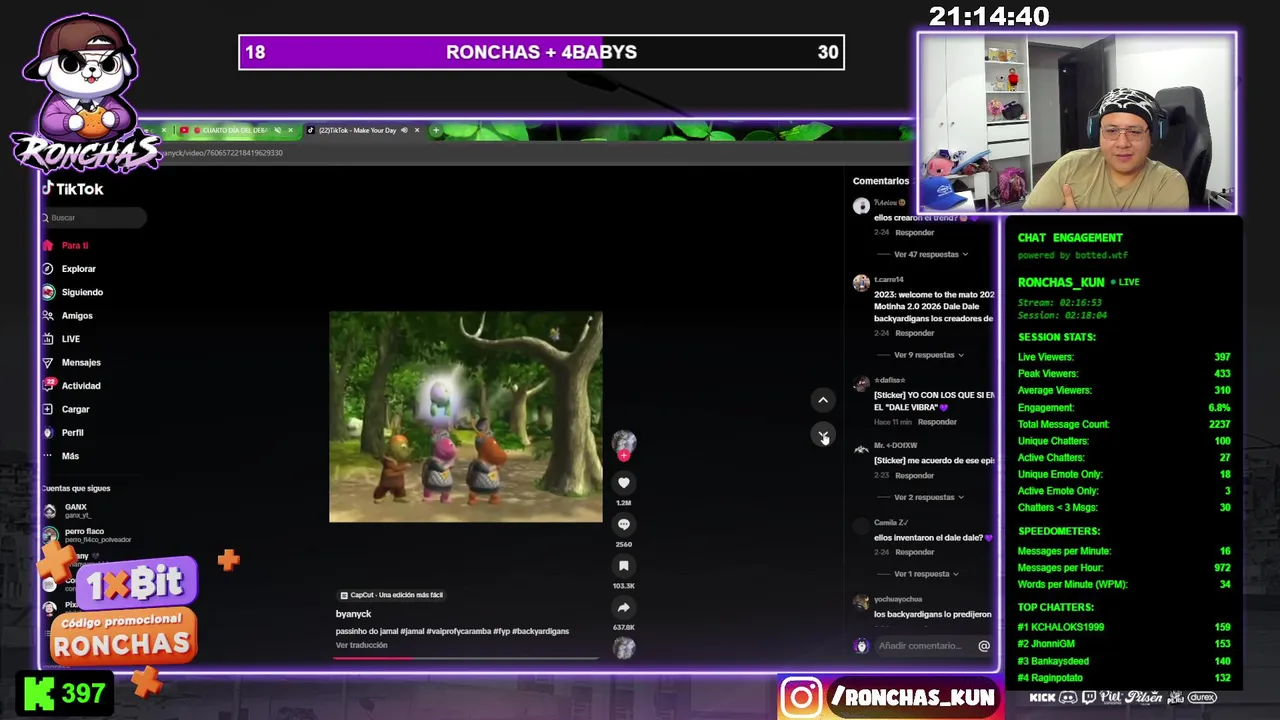Select the Amigos people icon
Viewport: 1280px width, 720px height.
[47, 316]
